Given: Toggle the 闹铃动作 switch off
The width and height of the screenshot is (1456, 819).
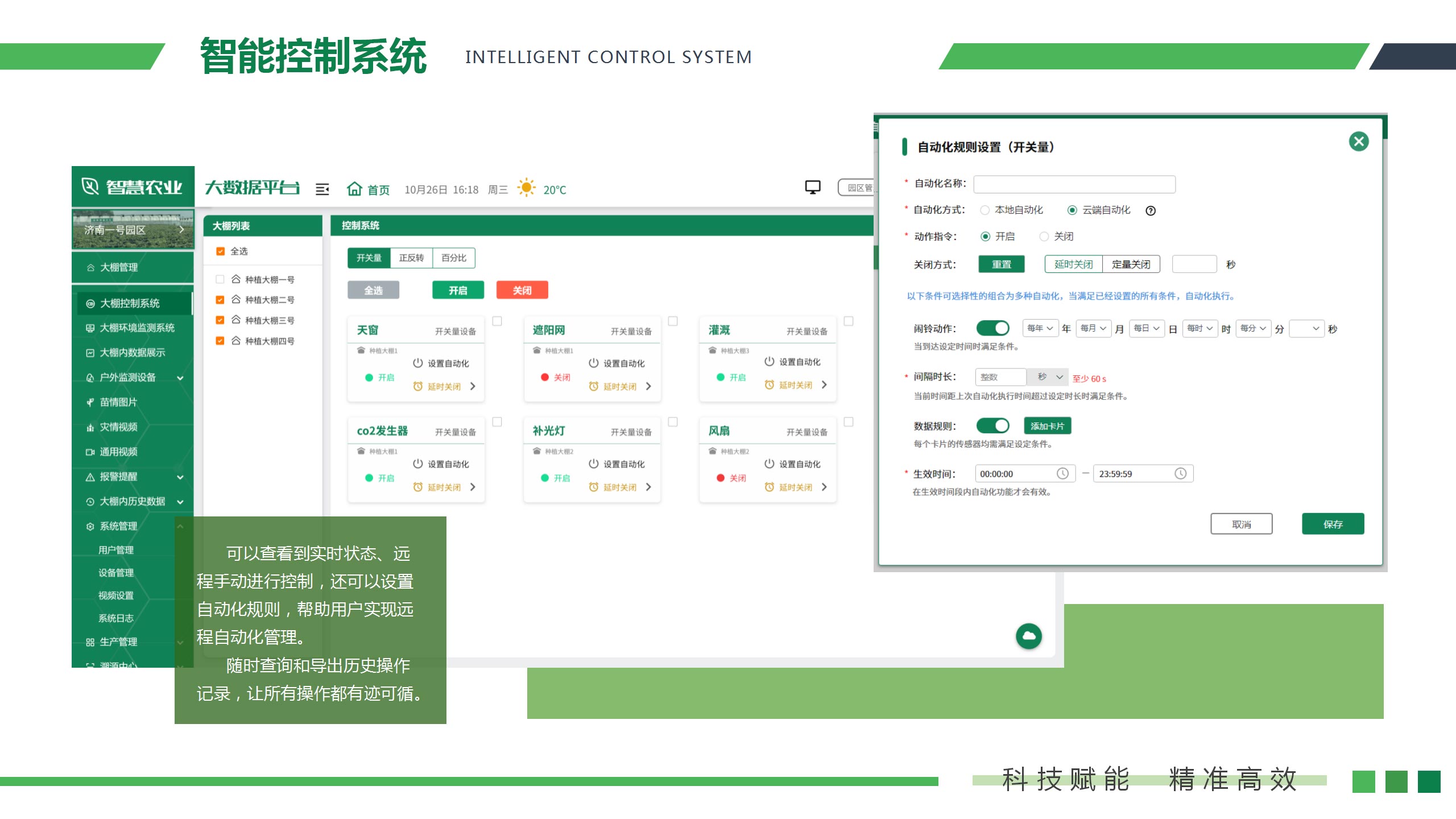Looking at the screenshot, I should coord(992,328).
